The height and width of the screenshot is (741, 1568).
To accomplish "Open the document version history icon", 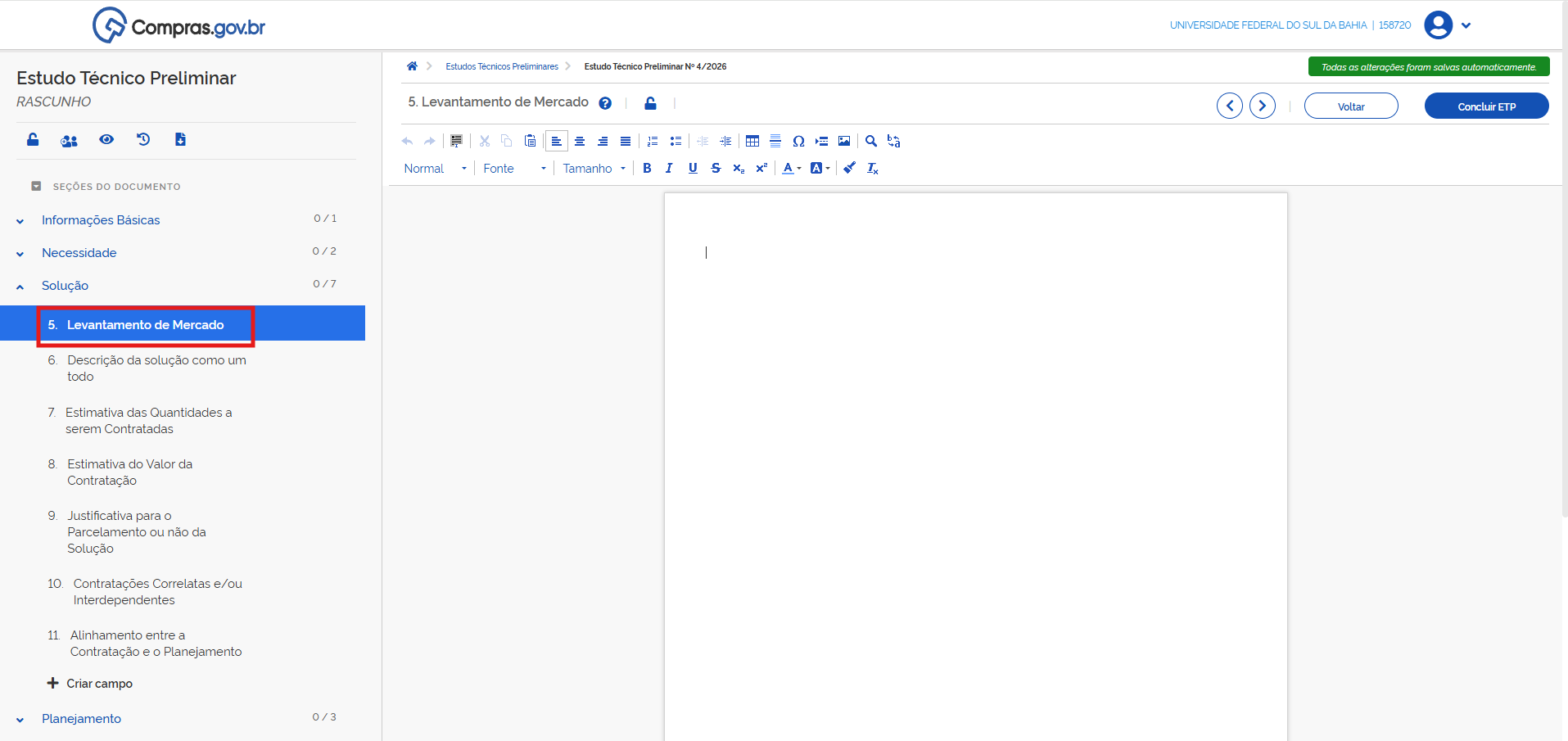I will [143, 140].
